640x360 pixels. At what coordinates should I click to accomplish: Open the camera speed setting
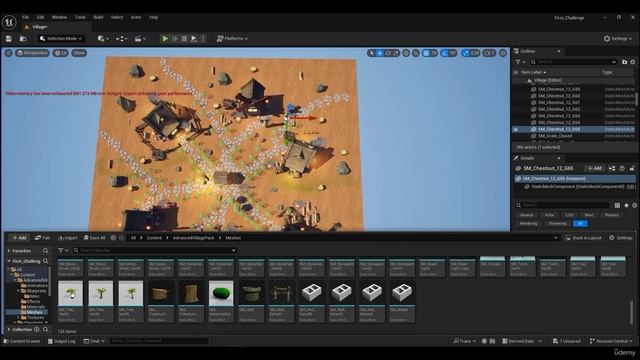pos(489,53)
